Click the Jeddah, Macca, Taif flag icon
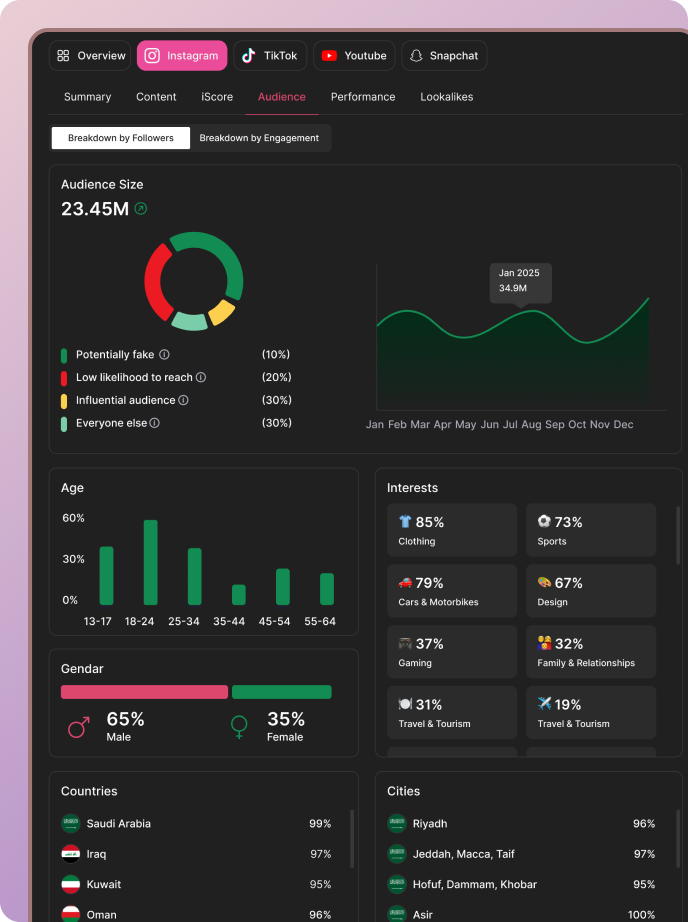Screen dimensions: 688x922 (397, 854)
